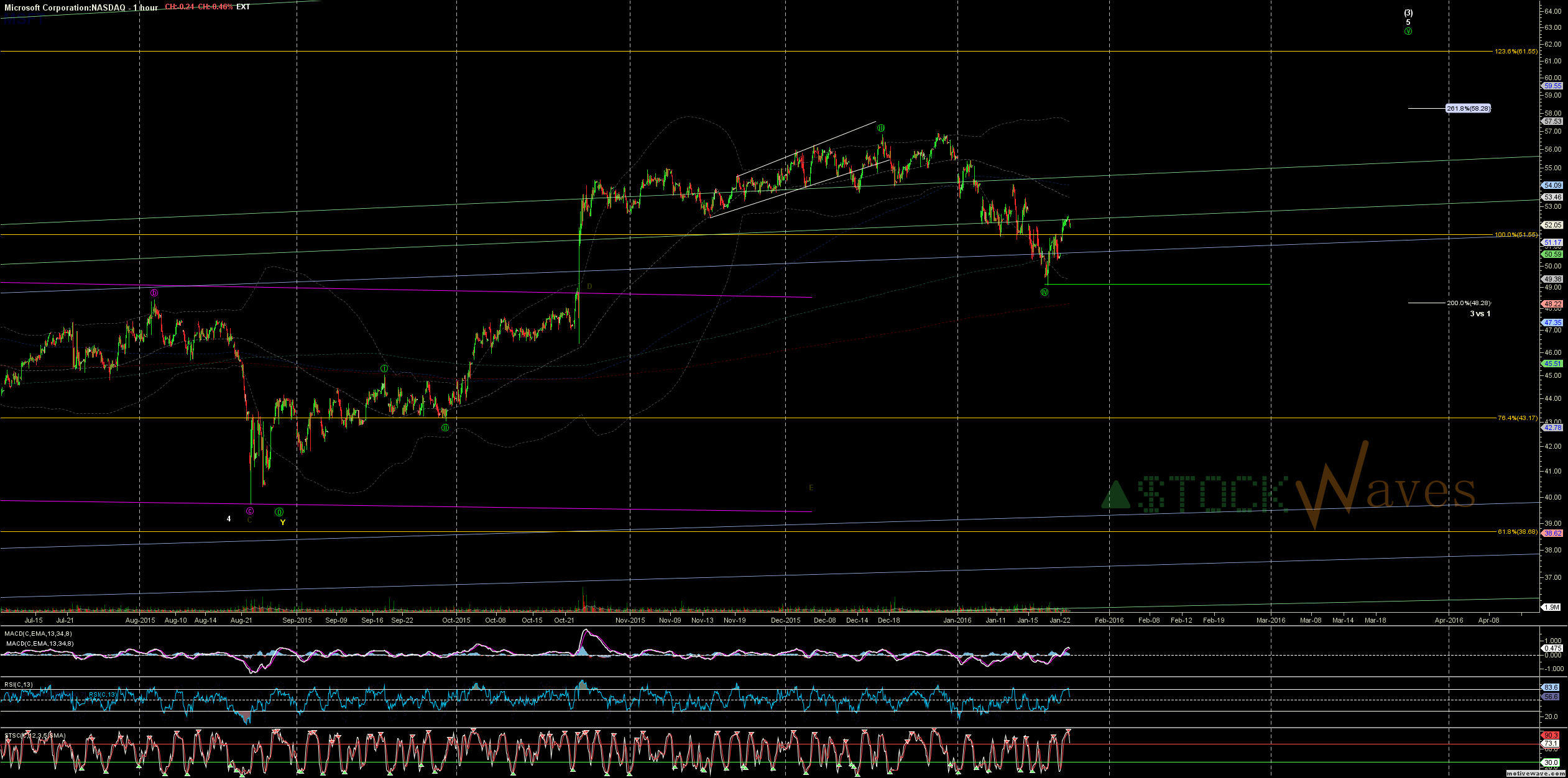
Task: Select the 200.0%(48.28) extension label
Action: pos(1469,303)
